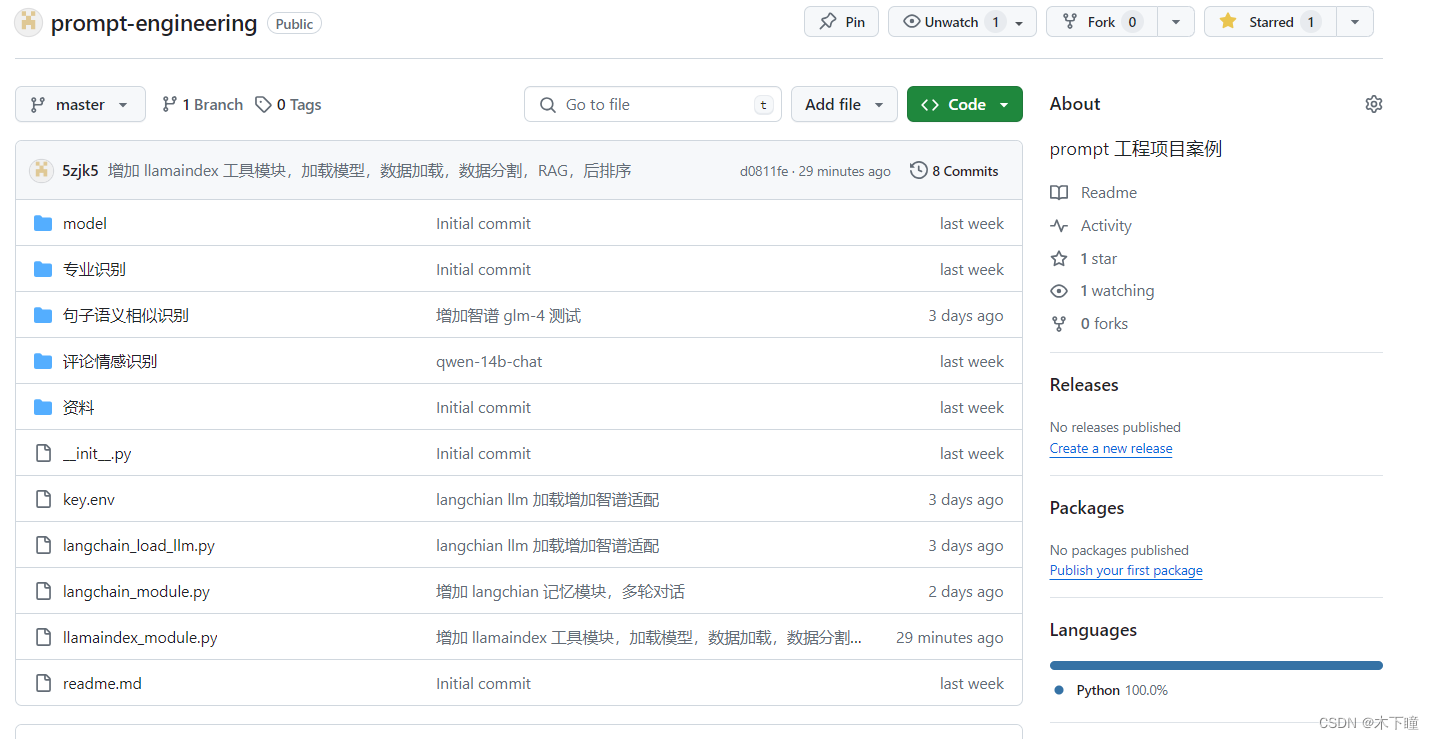Image resolution: width=1434 pixels, height=739 pixels.
Task: Open the 1 Branch link
Action: (x=203, y=104)
